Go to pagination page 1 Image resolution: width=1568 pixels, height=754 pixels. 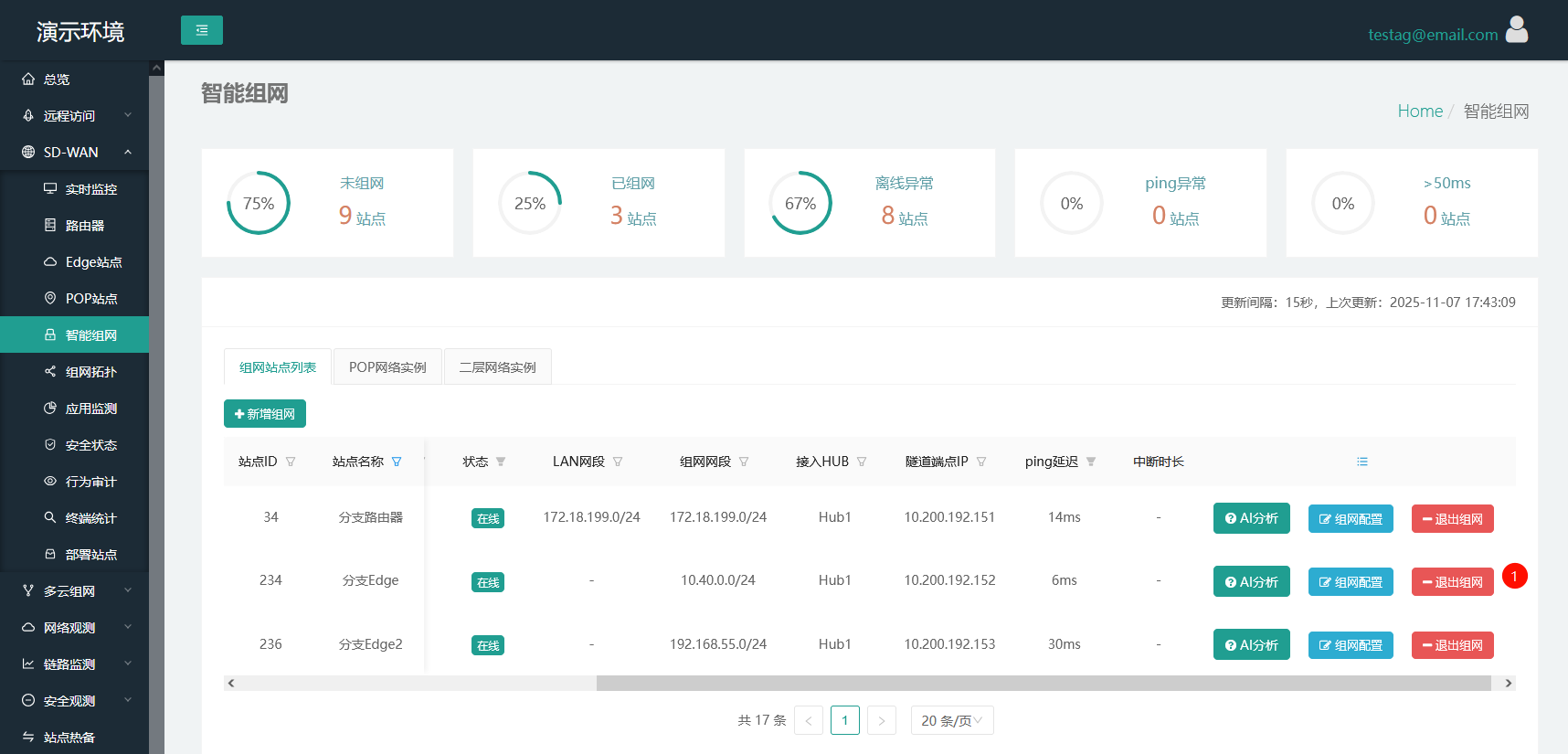click(845, 720)
